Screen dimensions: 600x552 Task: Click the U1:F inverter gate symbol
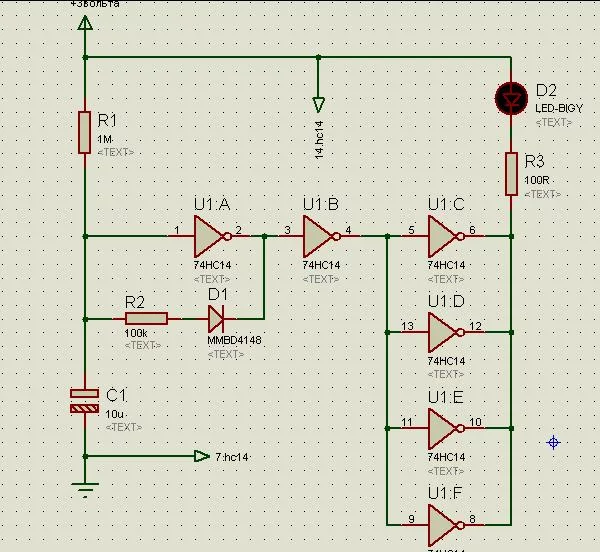pos(446,525)
